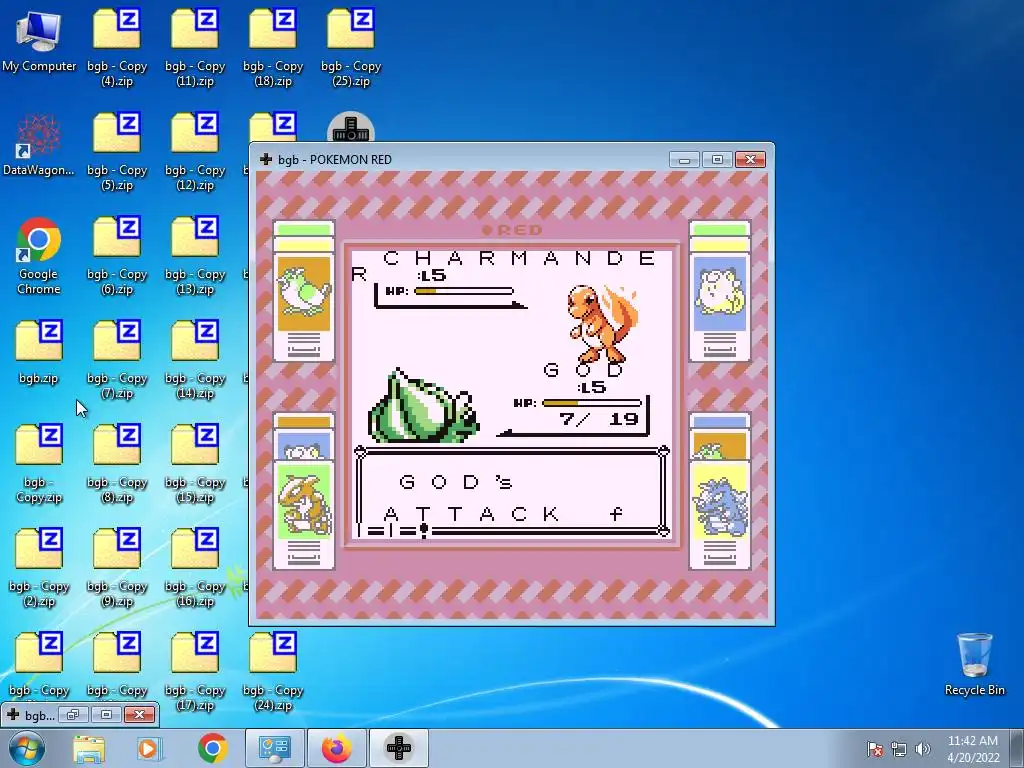1024x768 pixels.
Task: Select bgb - Copy (6).zip archive
Action: (x=117, y=256)
